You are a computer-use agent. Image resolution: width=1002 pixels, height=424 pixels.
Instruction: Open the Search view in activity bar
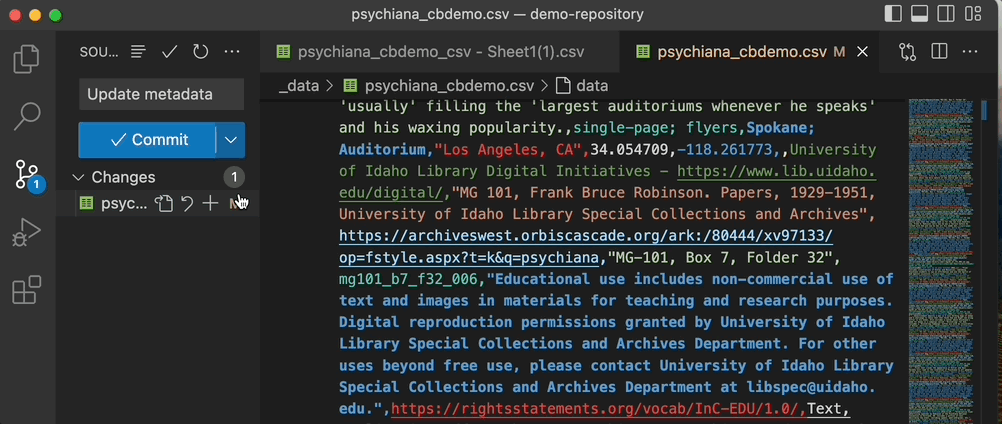click(x=27, y=117)
